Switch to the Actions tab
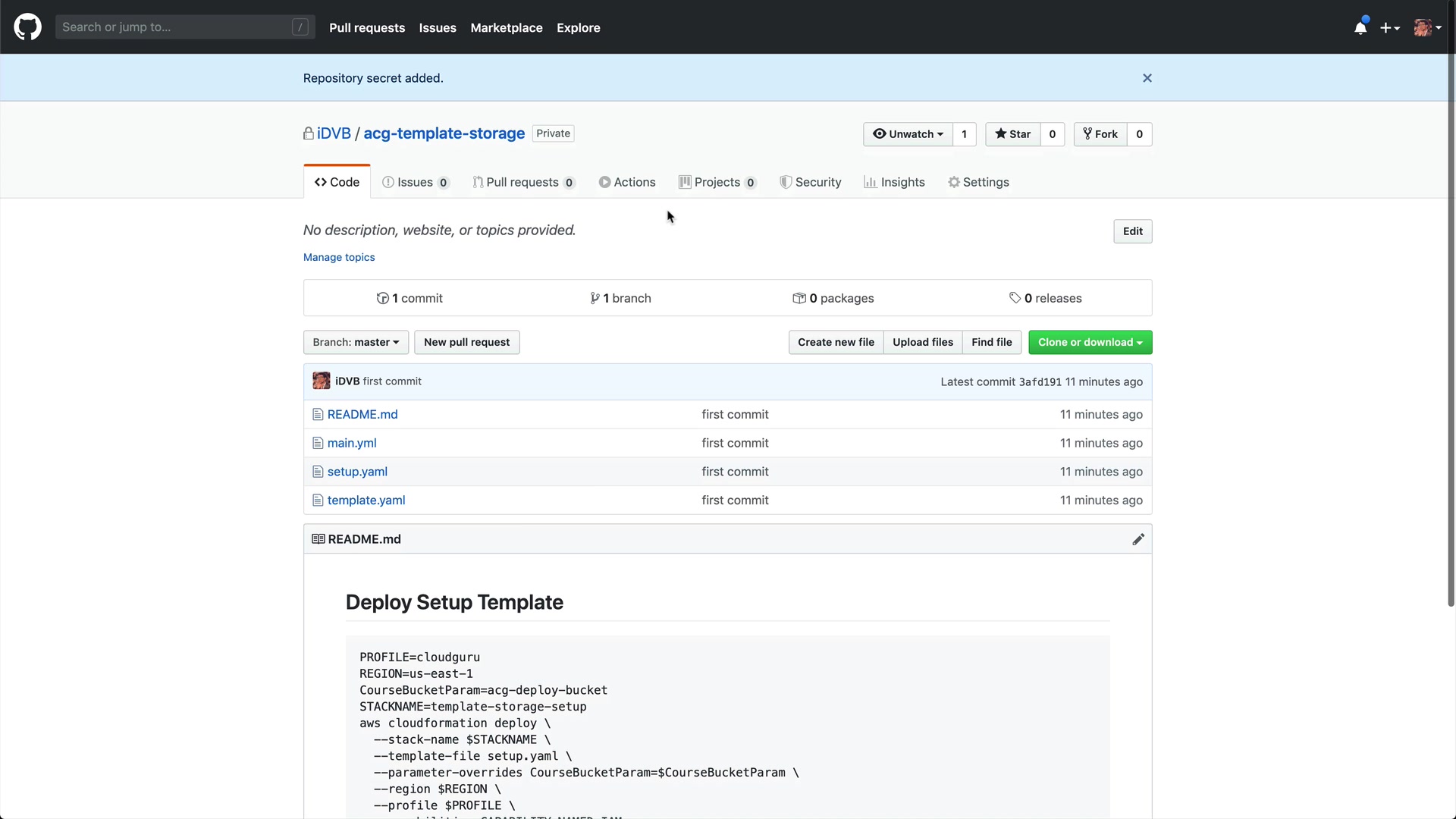Screen dimensions: 1456x819 point(627,182)
